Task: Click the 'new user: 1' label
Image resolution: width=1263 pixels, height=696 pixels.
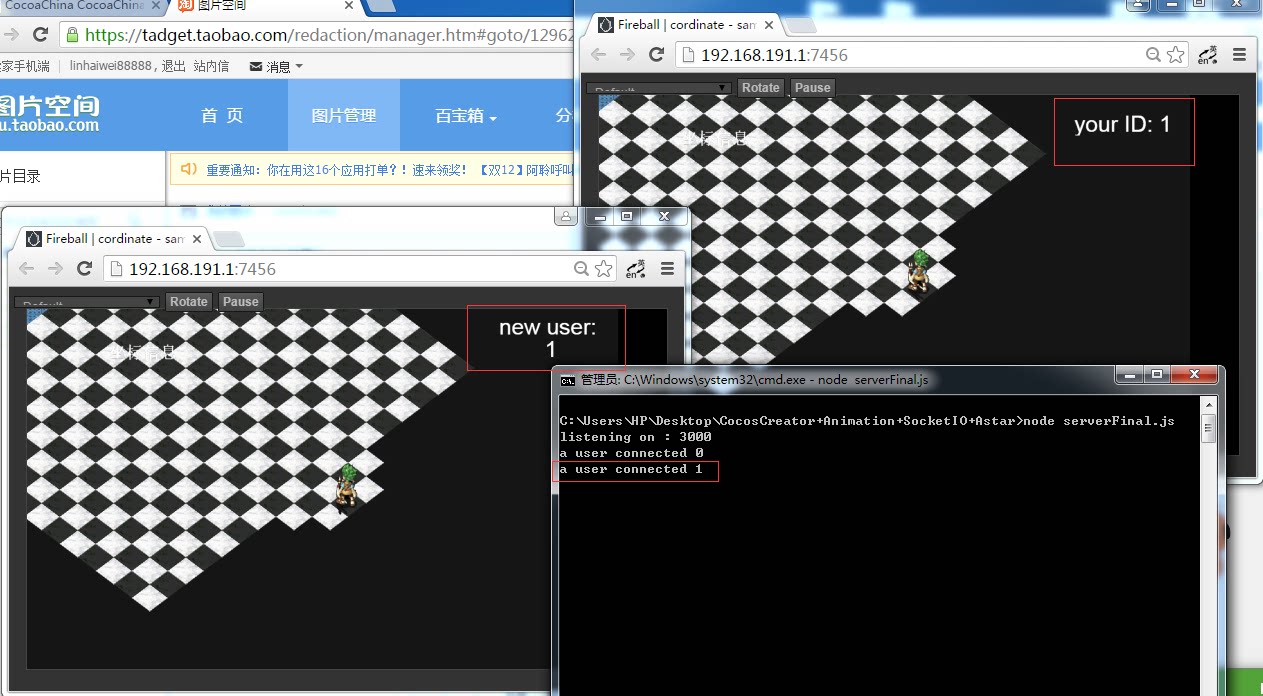Action: (x=547, y=338)
